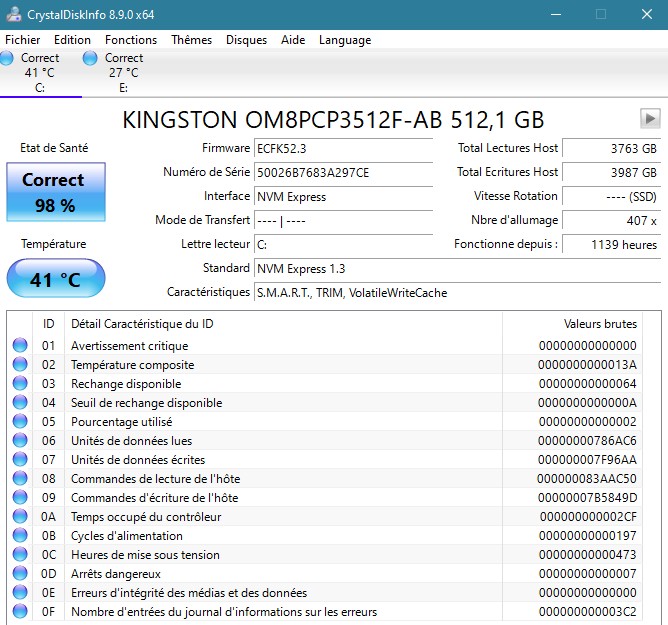The width and height of the screenshot is (668, 625).
Task: Click the Interface field NVM Express
Action: coord(343,196)
